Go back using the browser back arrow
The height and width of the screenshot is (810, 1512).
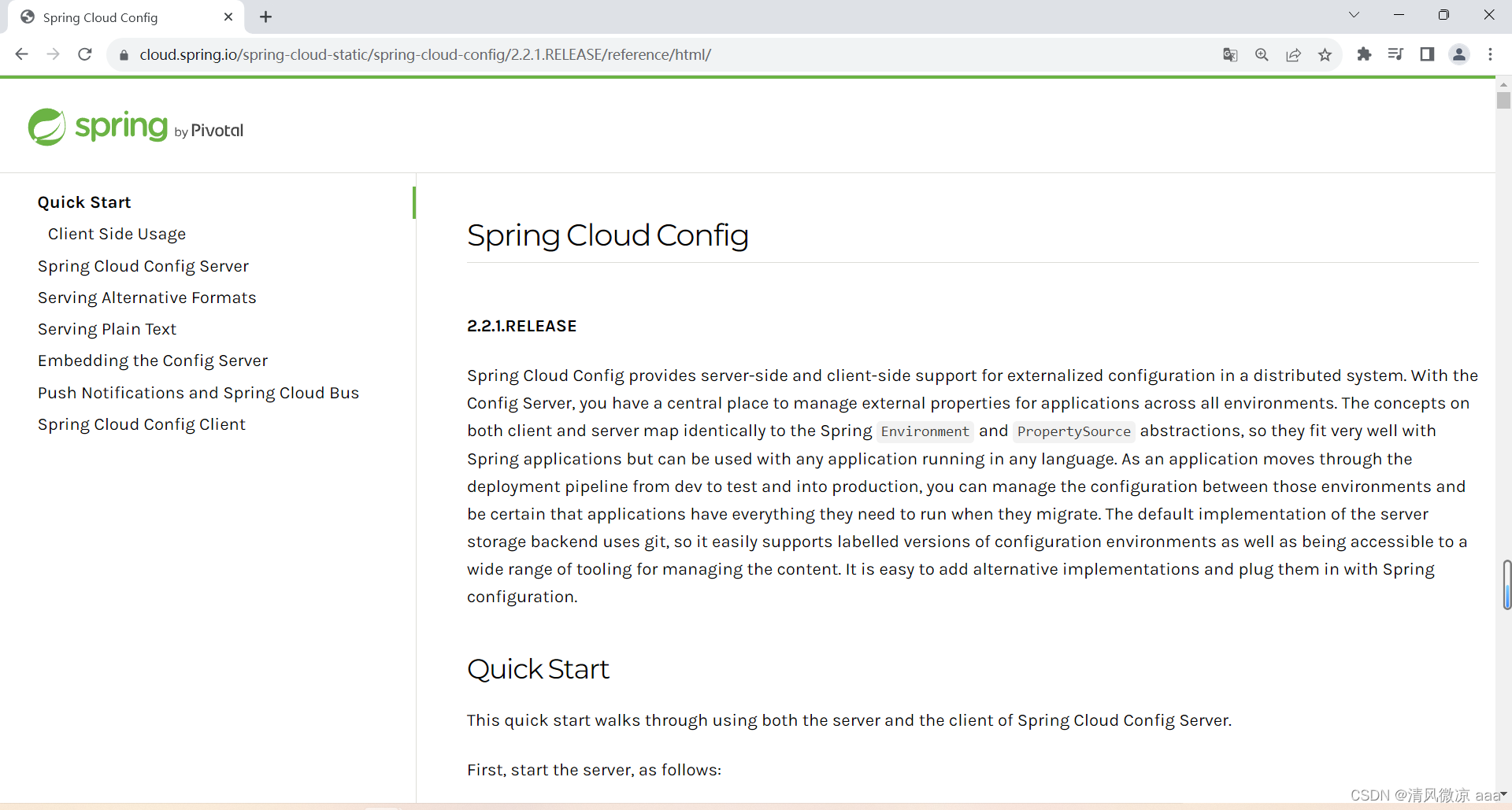pos(22,54)
